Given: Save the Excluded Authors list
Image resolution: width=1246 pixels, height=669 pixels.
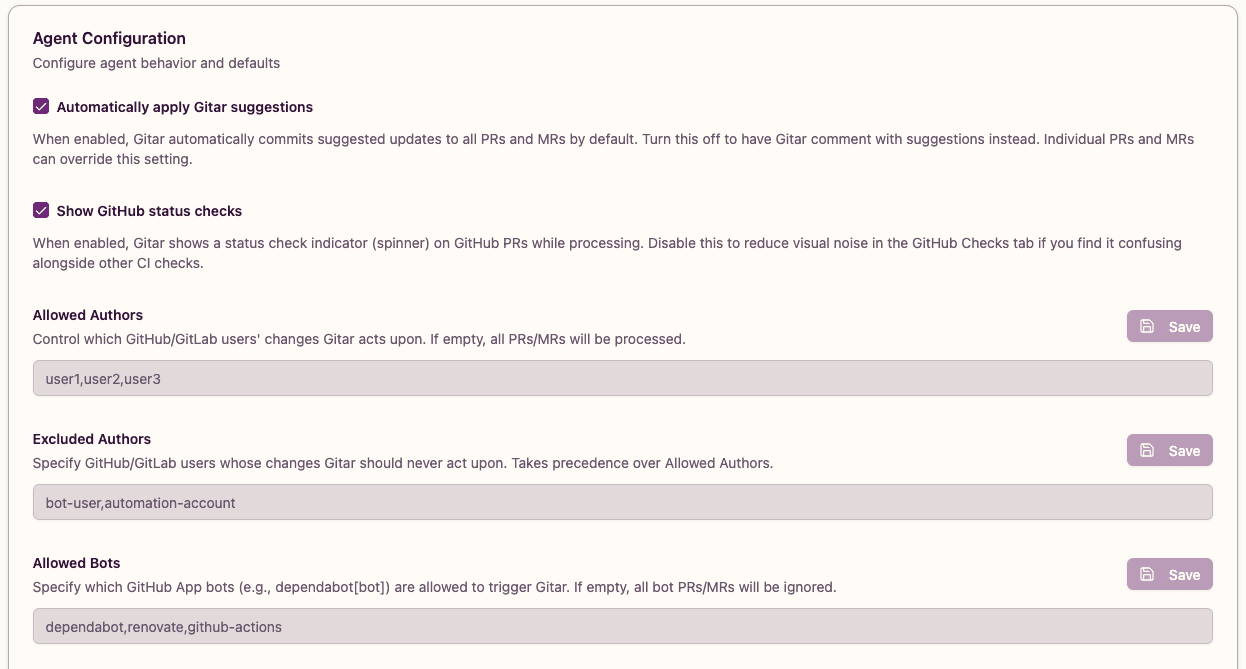Looking at the screenshot, I should [x=1169, y=450].
